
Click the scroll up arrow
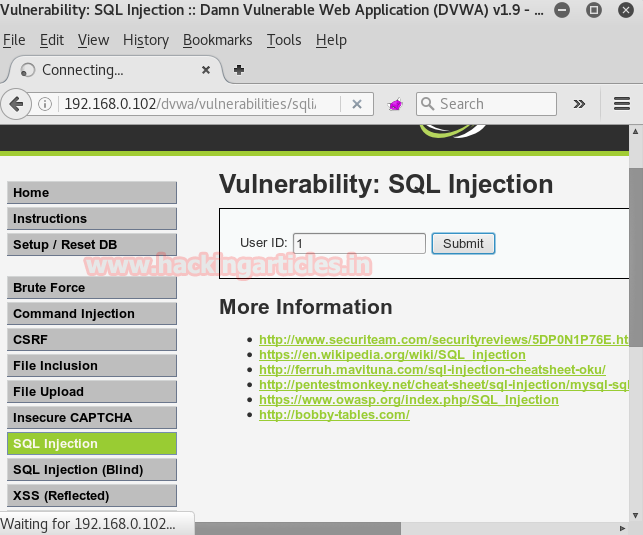click(x=635, y=132)
